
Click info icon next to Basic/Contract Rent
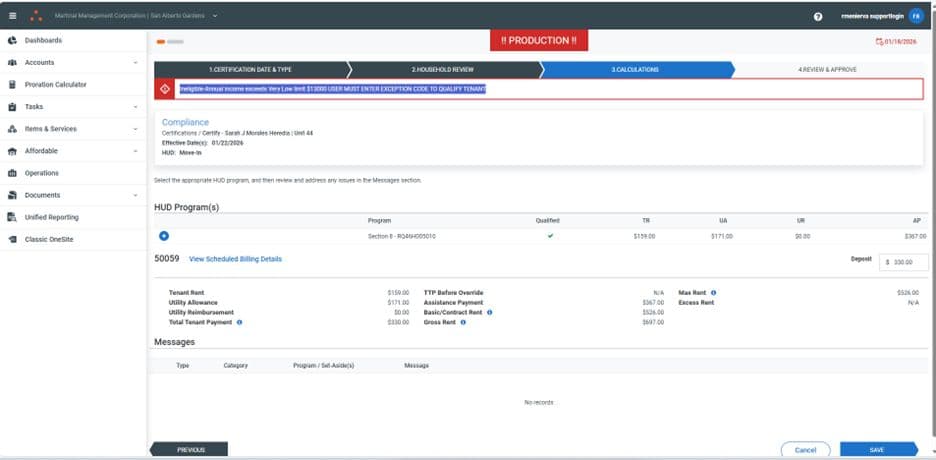[x=489, y=313]
